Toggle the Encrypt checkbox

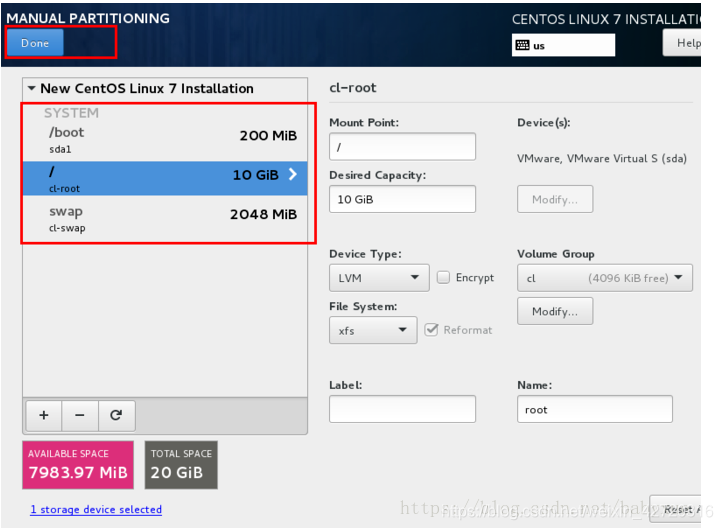click(443, 277)
